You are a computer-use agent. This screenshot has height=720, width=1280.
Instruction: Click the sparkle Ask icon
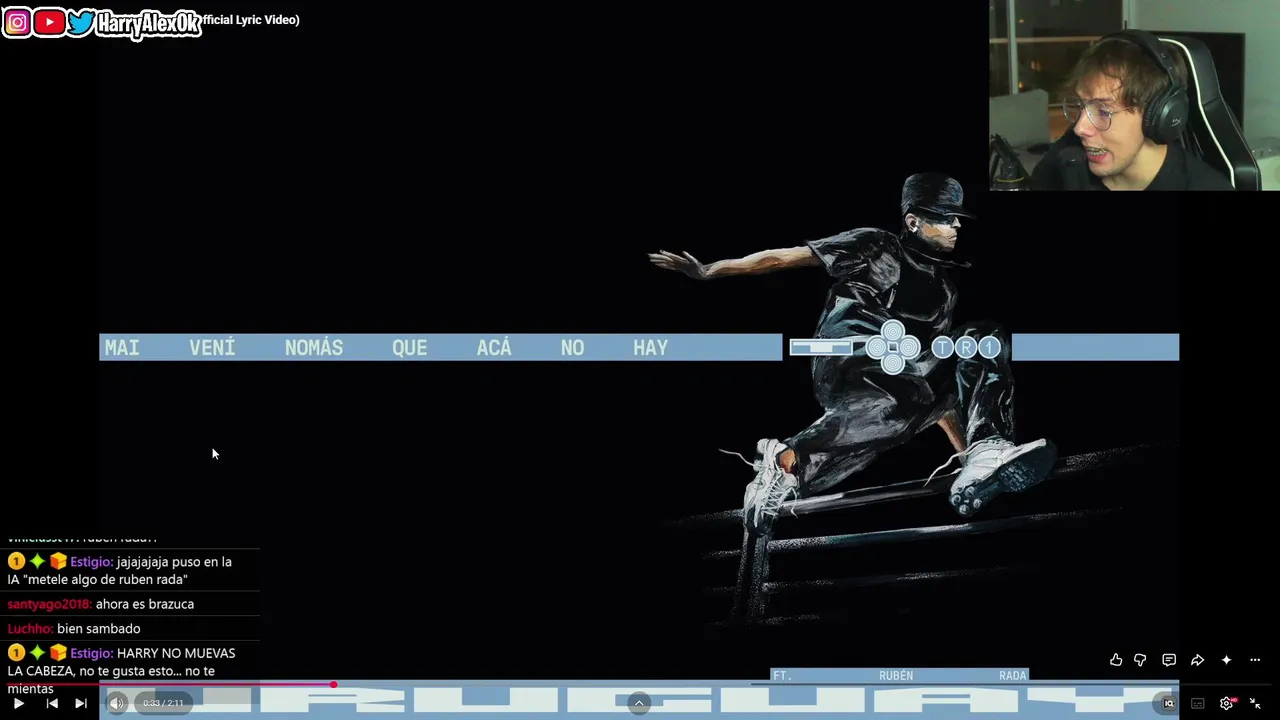click(x=1226, y=660)
